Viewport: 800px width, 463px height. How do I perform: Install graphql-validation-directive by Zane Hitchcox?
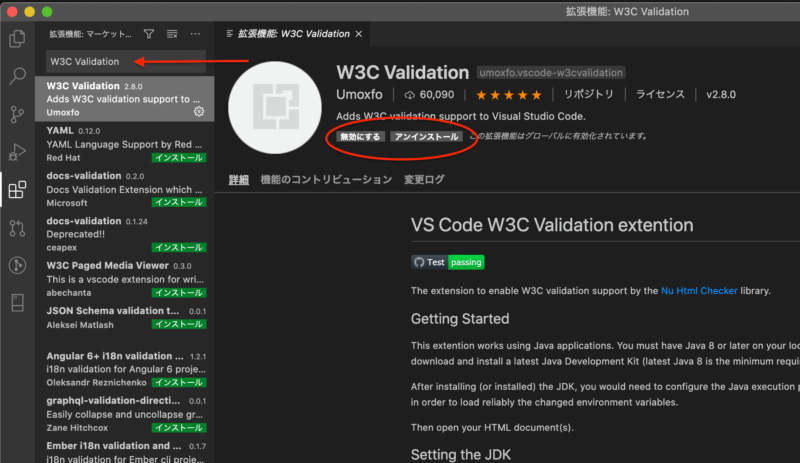point(179,428)
